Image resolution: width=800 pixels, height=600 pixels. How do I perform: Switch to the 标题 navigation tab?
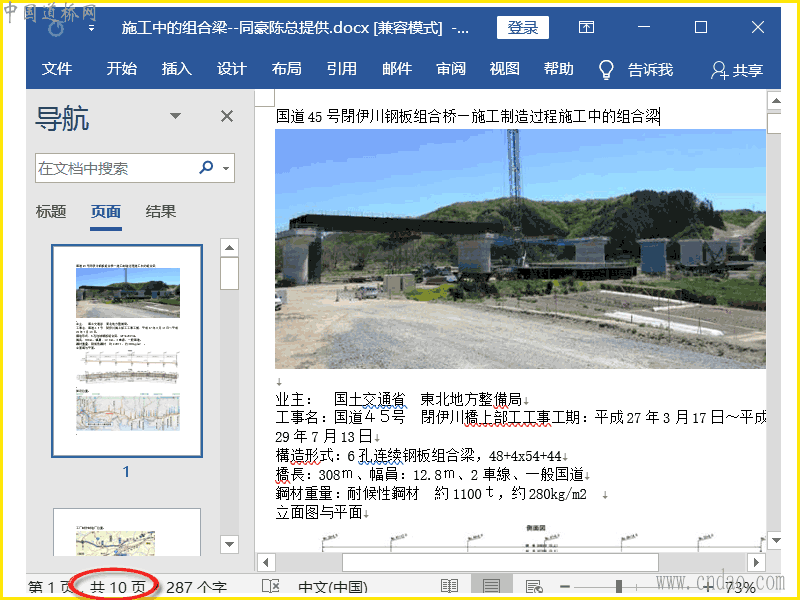51,212
